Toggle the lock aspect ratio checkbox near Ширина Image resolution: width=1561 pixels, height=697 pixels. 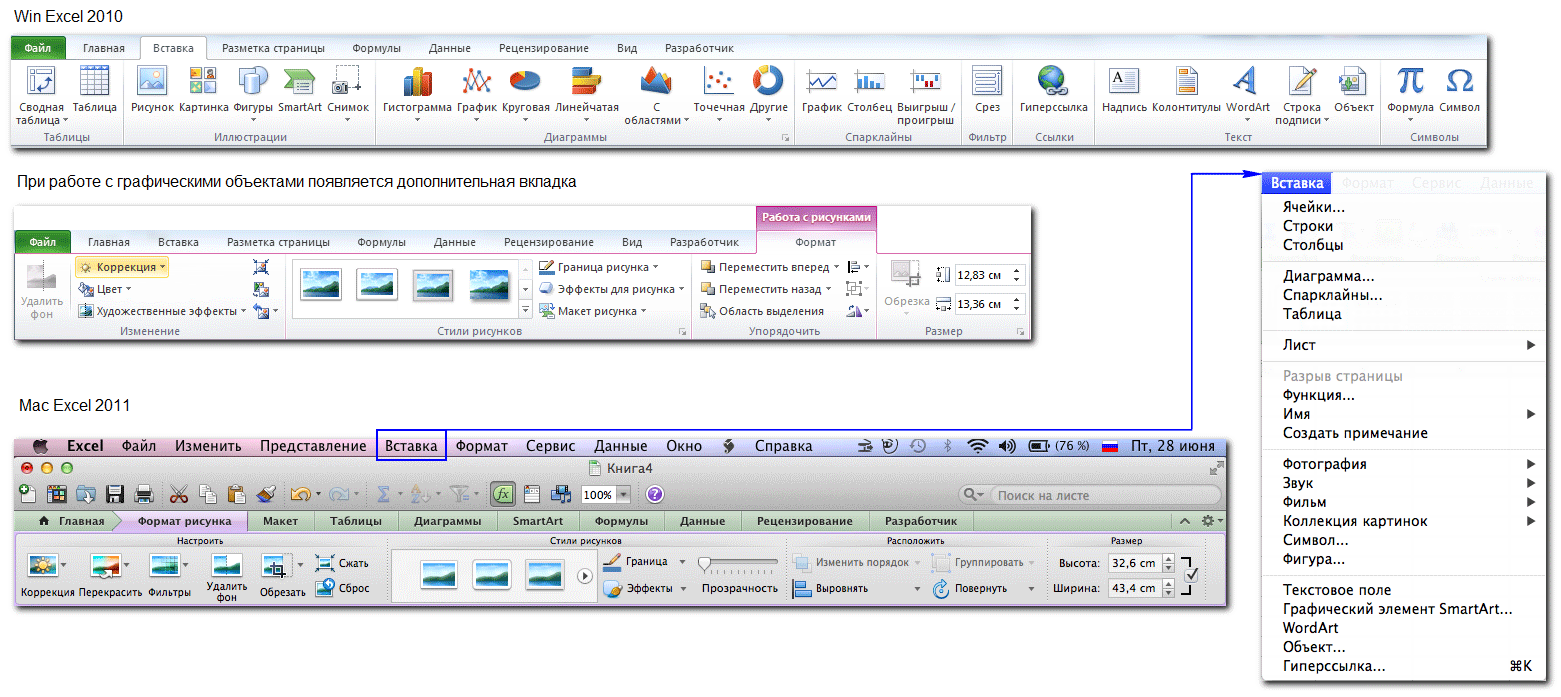[1192, 575]
